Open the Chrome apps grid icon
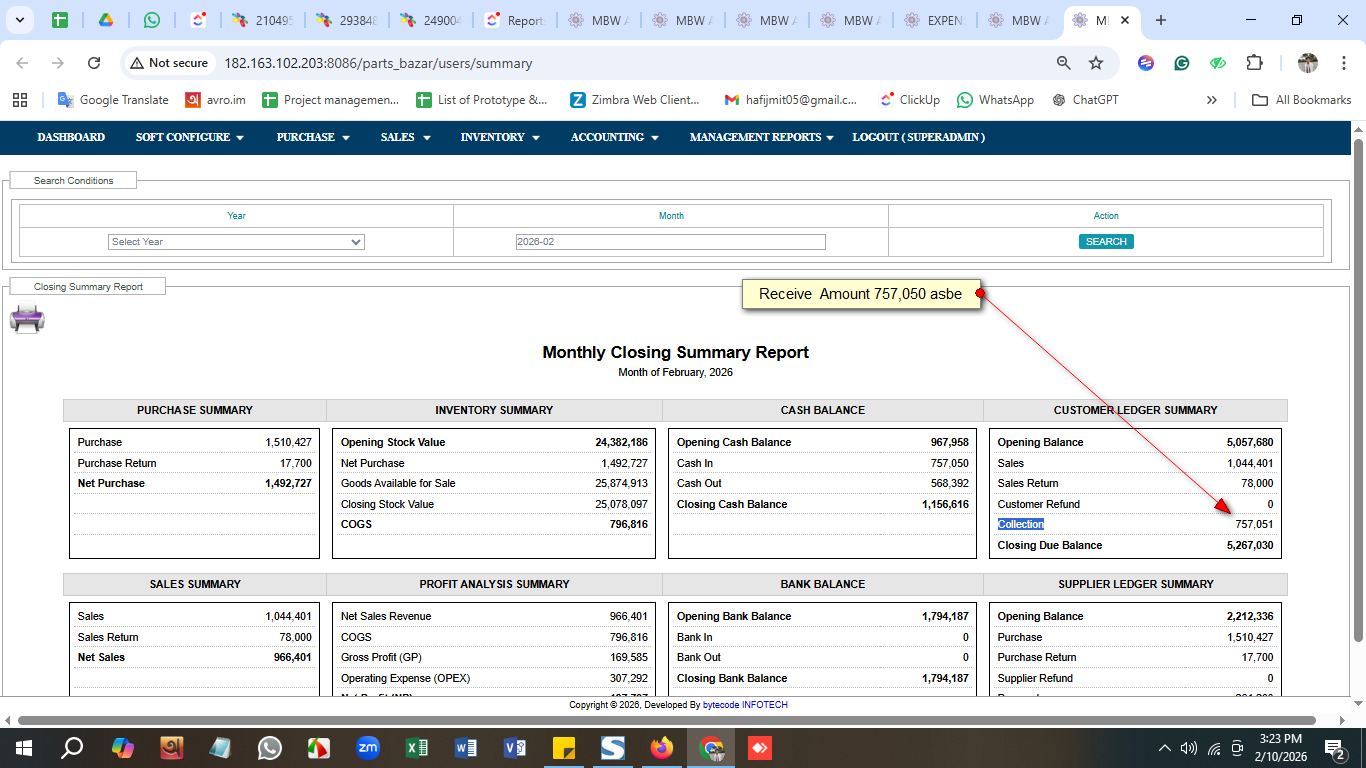1366x768 pixels. pyautogui.click(x=20, y=100)
